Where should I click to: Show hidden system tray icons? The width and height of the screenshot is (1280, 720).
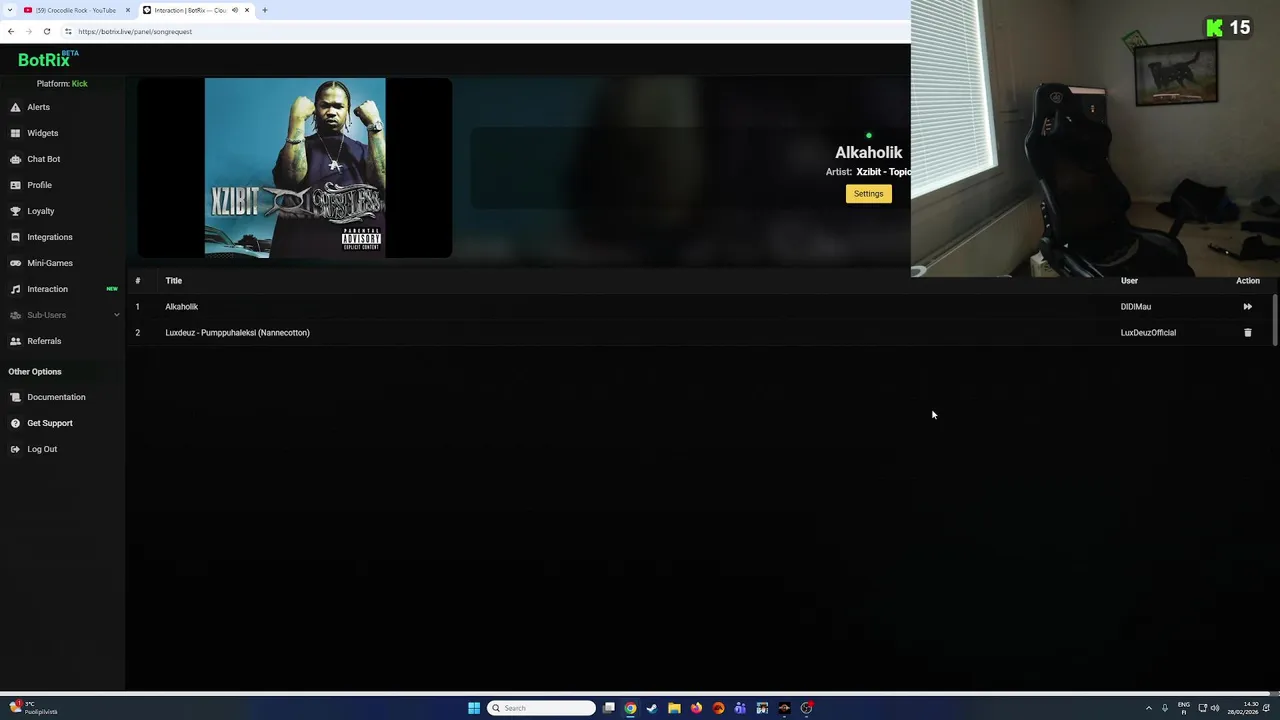(x=1148, y=708)
